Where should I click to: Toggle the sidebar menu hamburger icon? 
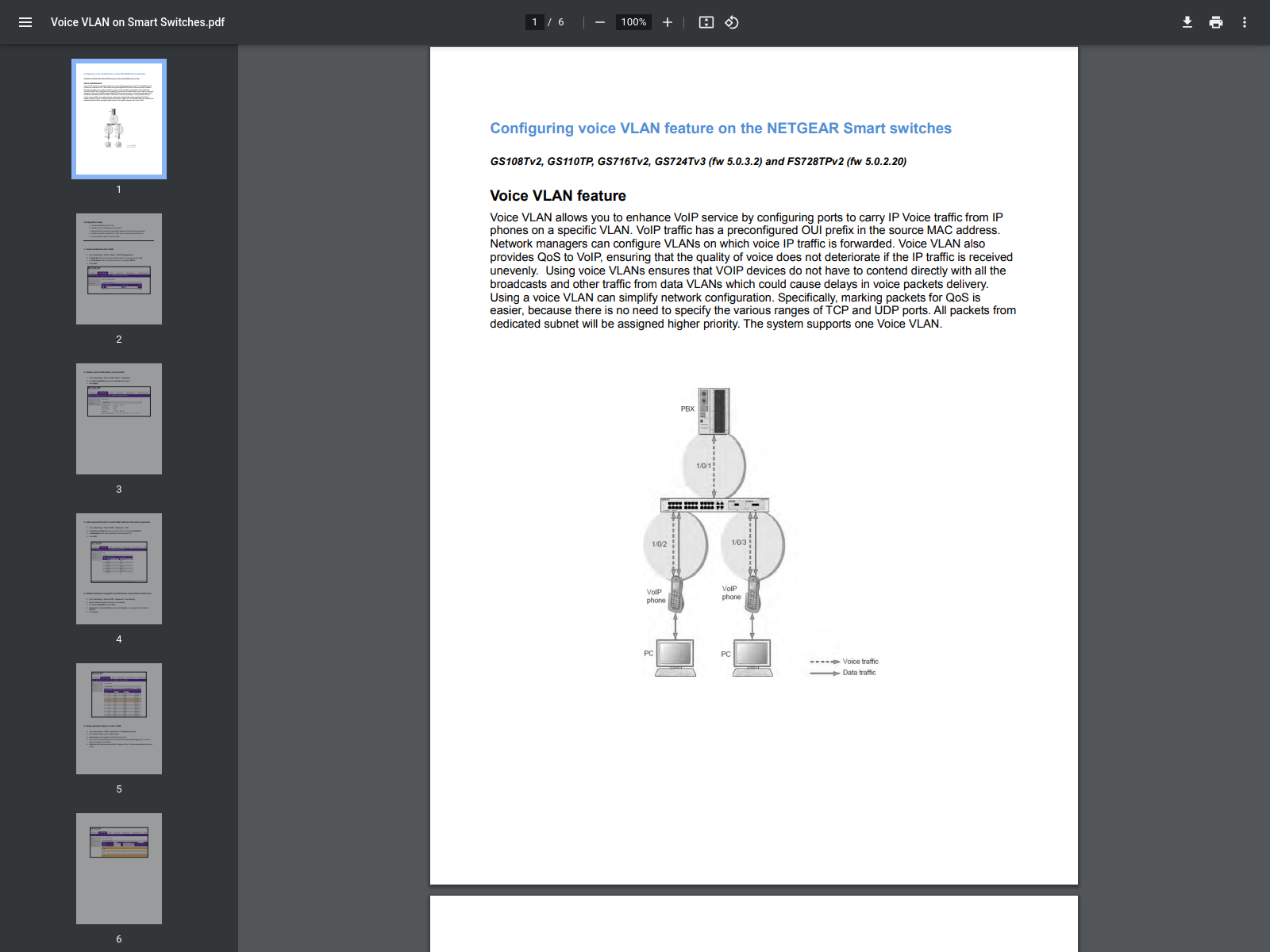point(25,22)
